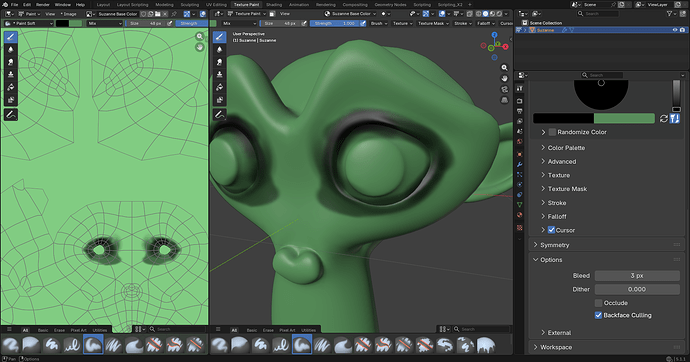The image size is (690, 362).
Task: Uncheck the Cursor option
Action: 551,230
